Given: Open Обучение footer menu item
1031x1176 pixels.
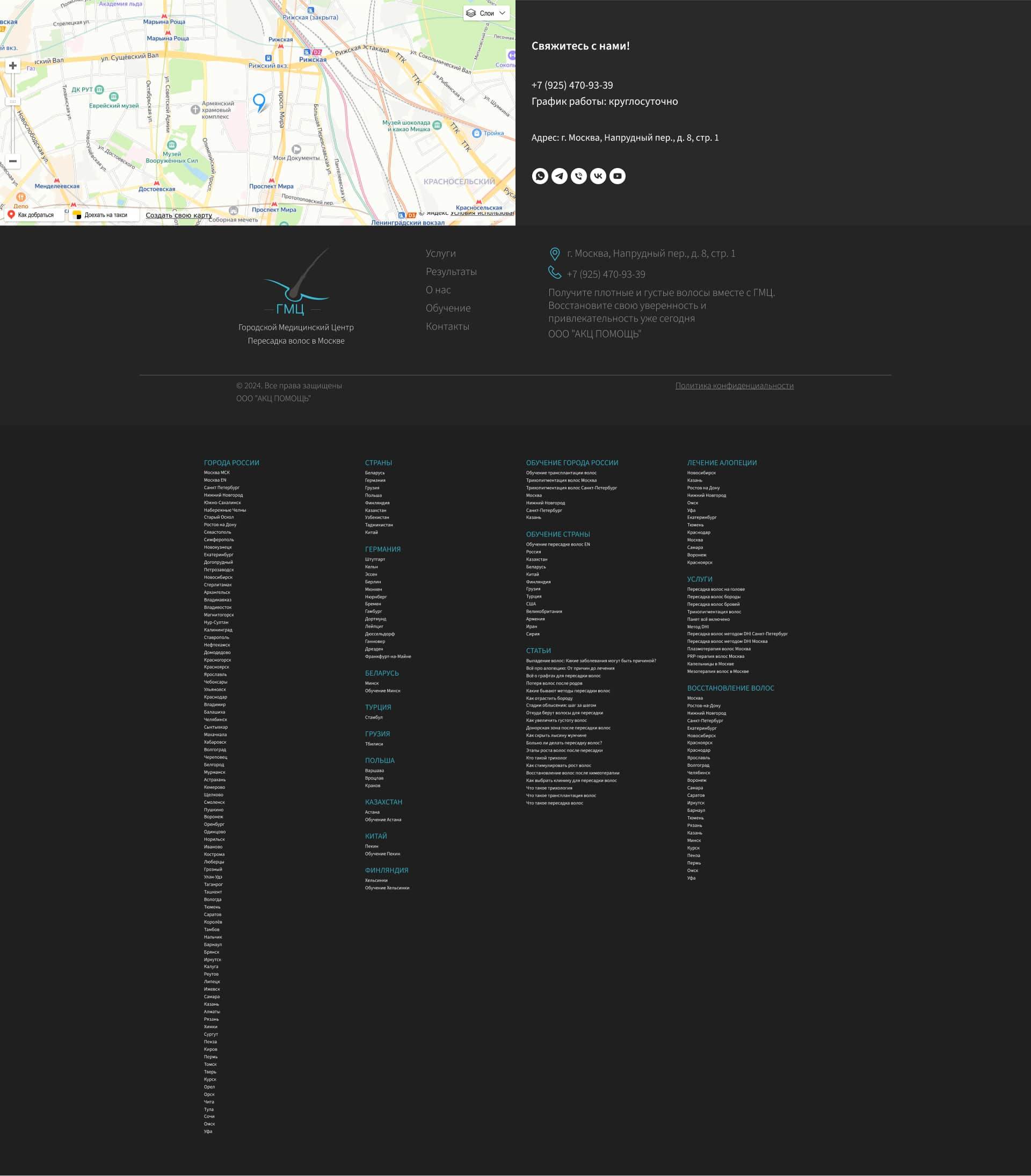Looking at the screenshot, I should (448, 308).
